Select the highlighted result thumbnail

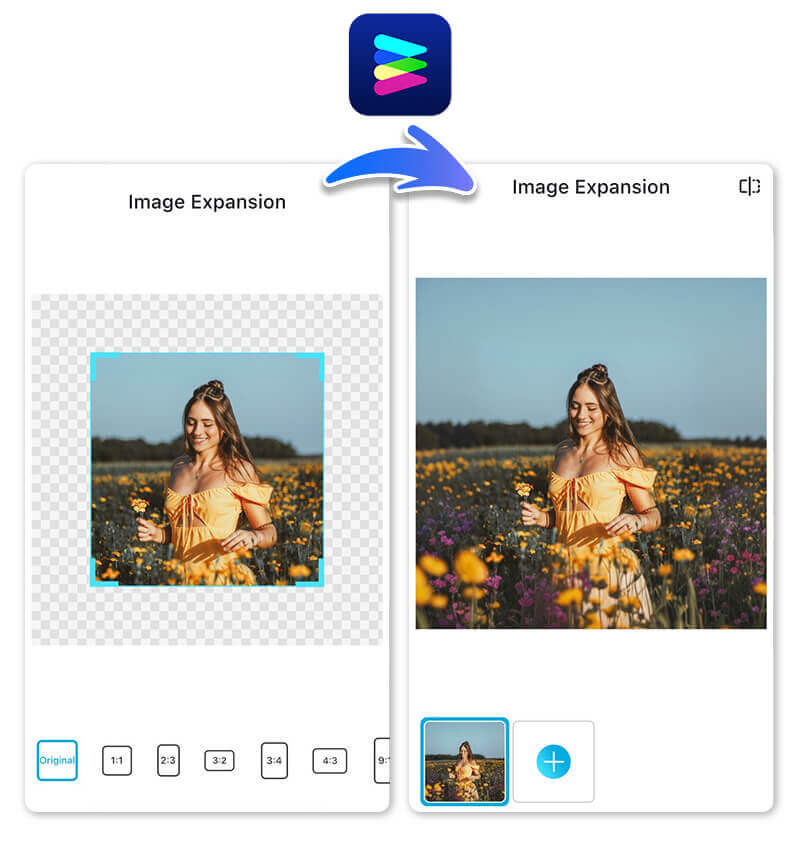pyautogui.click(x=465, y=761)
